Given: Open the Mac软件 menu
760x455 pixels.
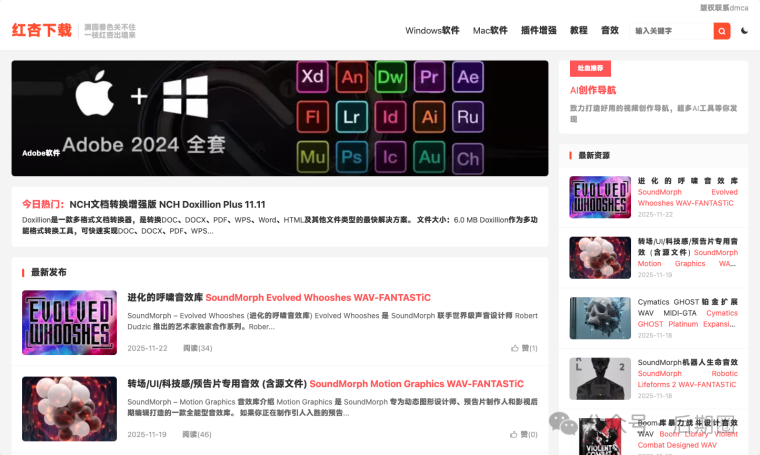Looking at the screenshot, I should tap(490, 31).
